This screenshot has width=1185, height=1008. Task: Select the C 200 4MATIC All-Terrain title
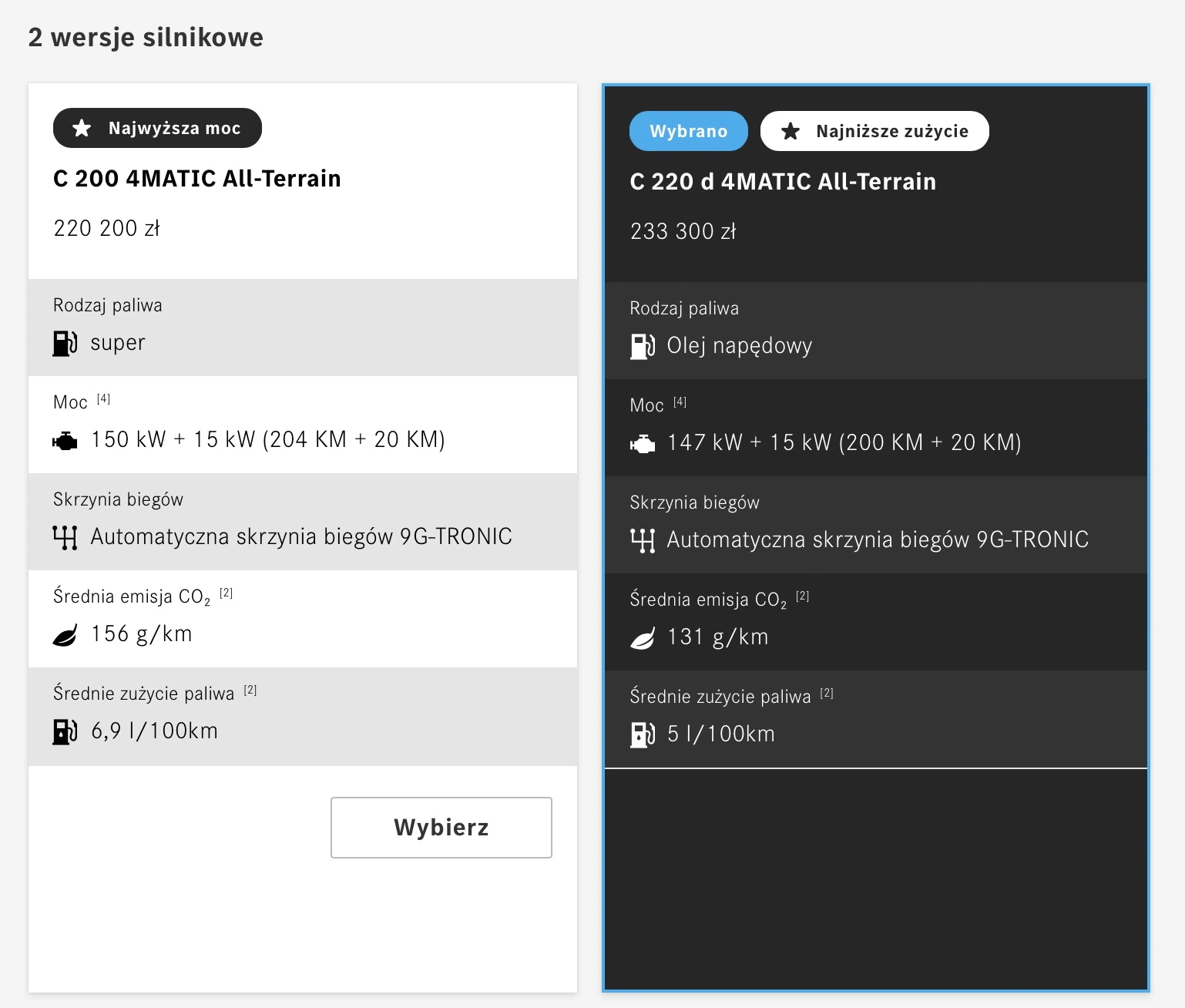pyautogui.click(x=196, y=179)
